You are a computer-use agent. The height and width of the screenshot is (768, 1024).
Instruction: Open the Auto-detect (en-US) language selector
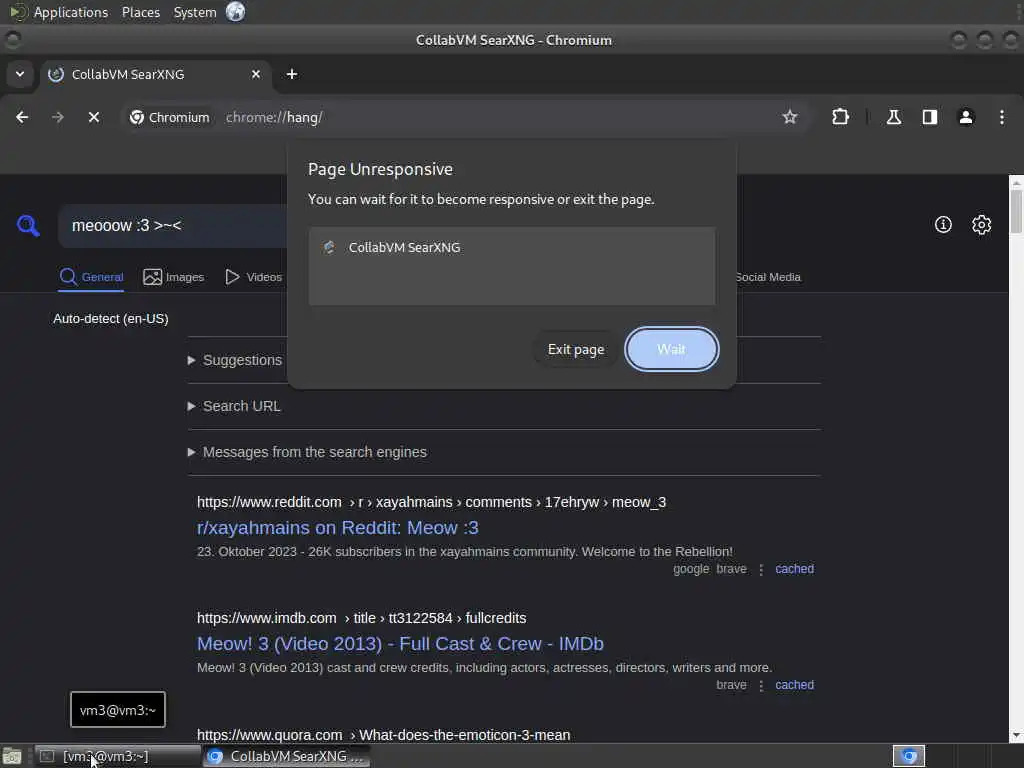110,319
